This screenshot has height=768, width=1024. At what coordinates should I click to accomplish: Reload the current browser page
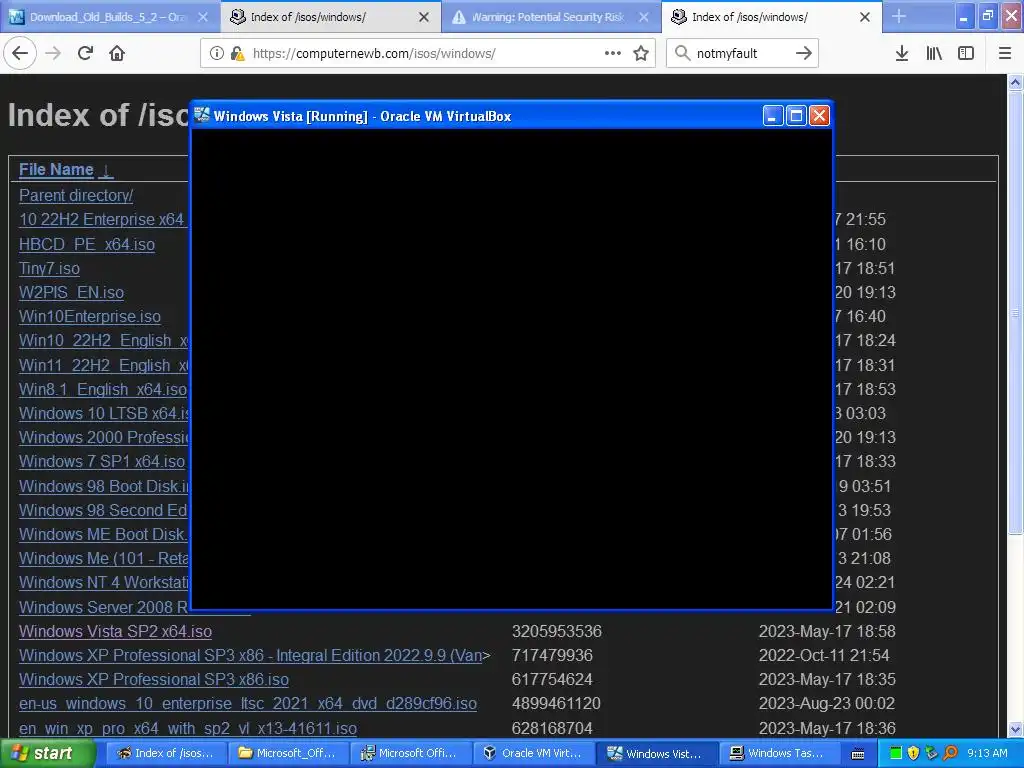(85, 53)
